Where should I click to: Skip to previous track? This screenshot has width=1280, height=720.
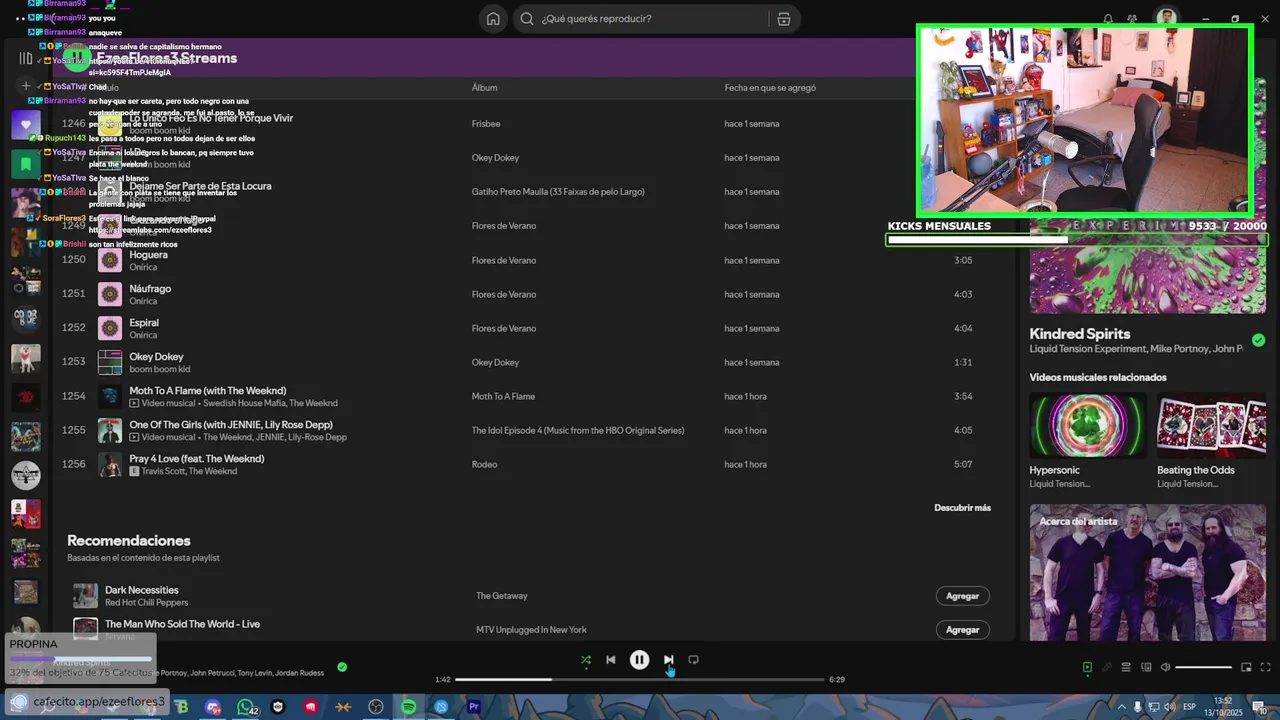(x=611, y=660)
